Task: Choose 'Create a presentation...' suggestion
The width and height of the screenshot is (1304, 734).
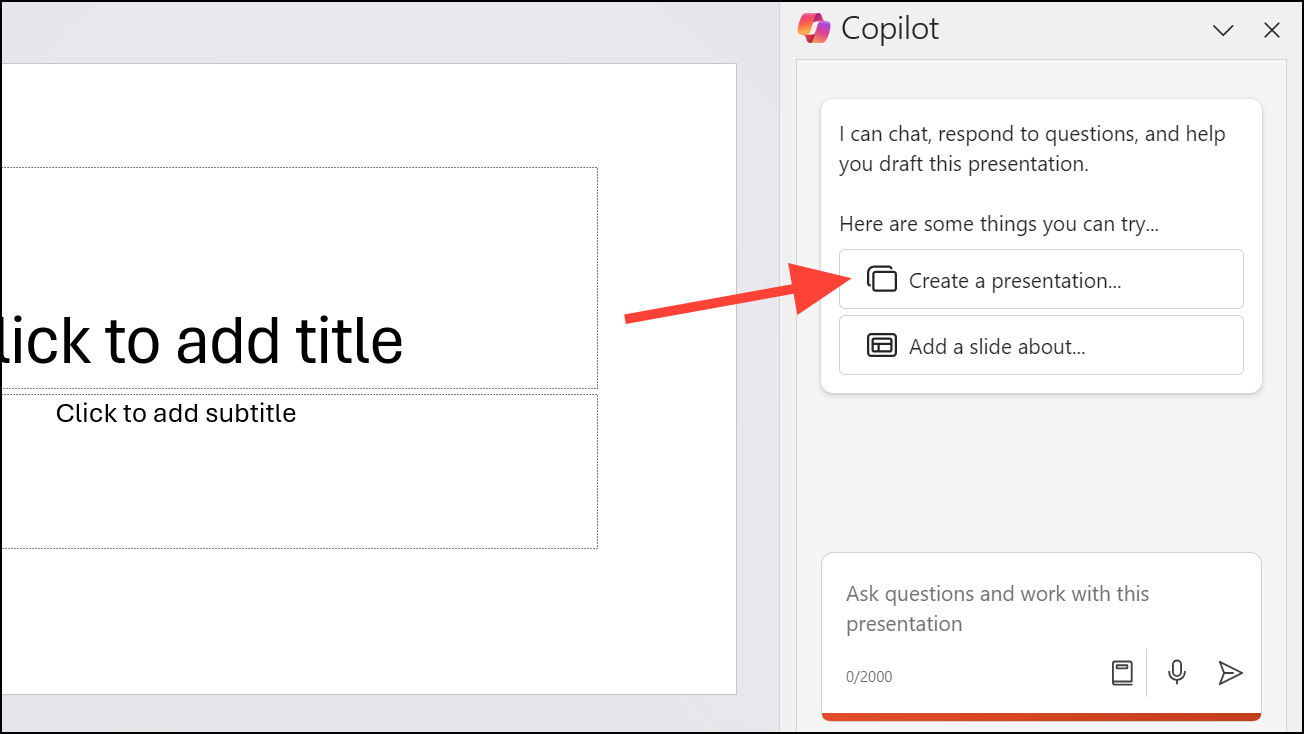Action: (1041, 279)
